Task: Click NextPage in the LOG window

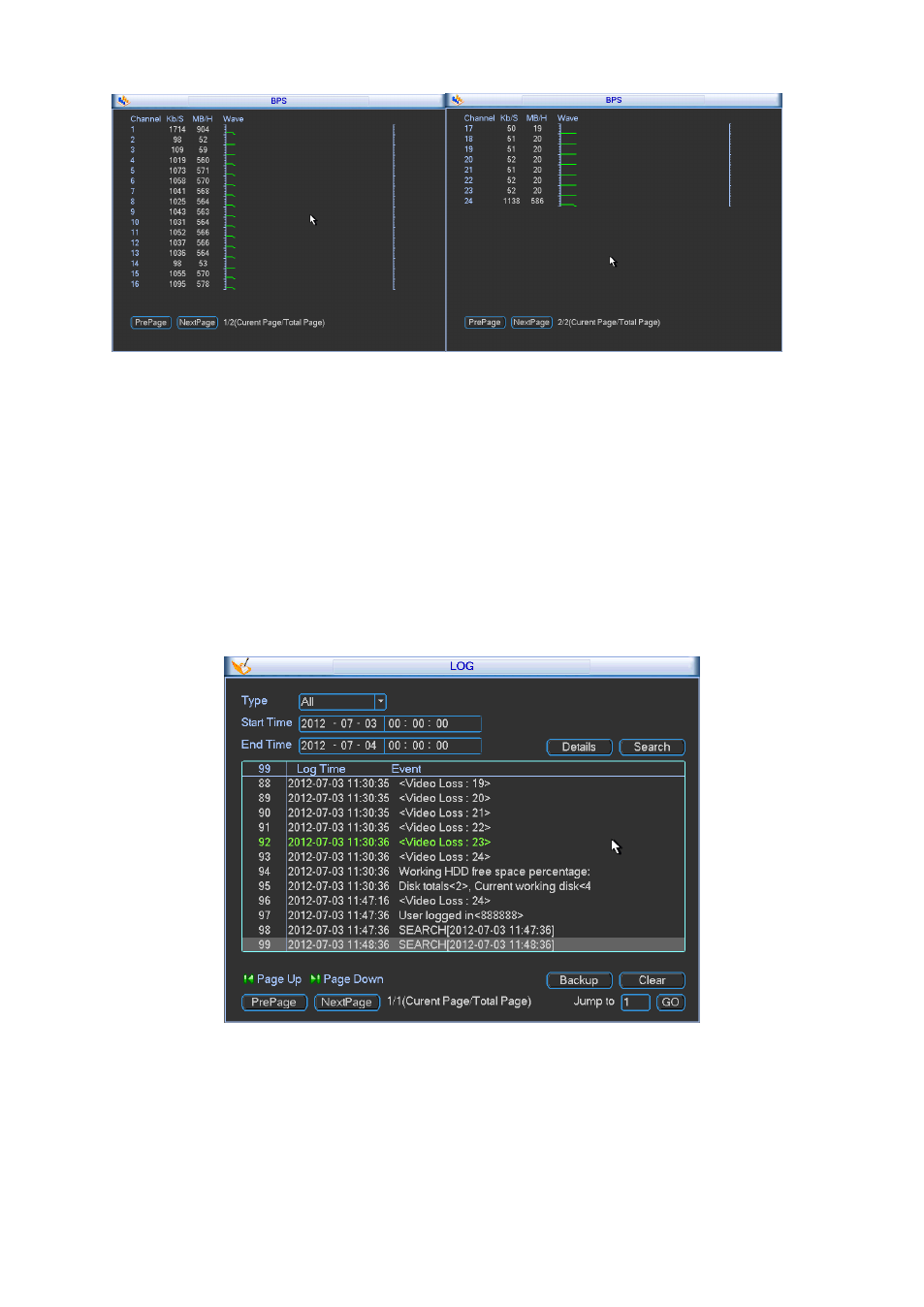Action: pos(346,1003)
